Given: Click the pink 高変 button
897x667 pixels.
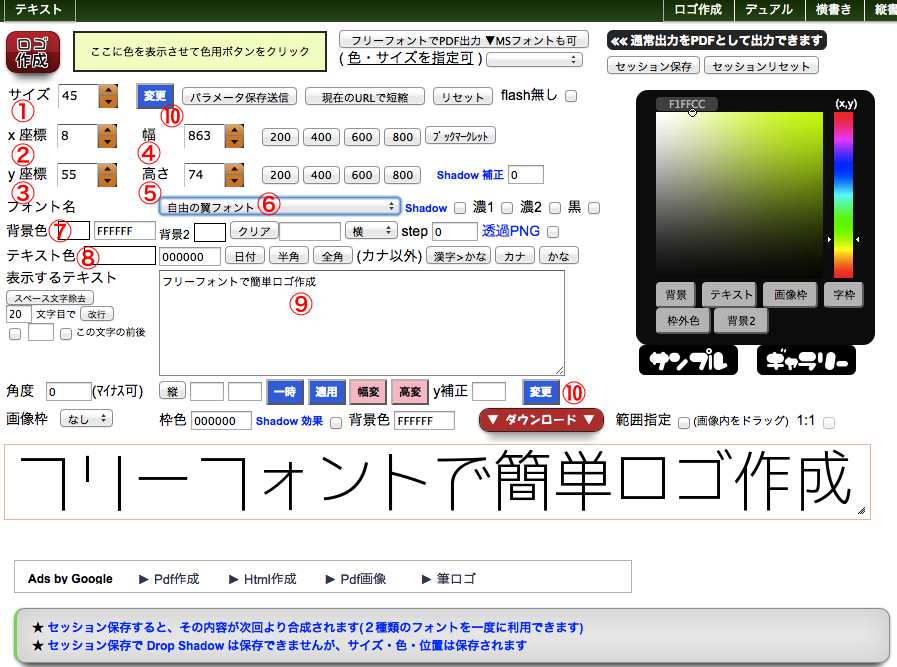Looking at the screenshot, I should click(410, 391).
